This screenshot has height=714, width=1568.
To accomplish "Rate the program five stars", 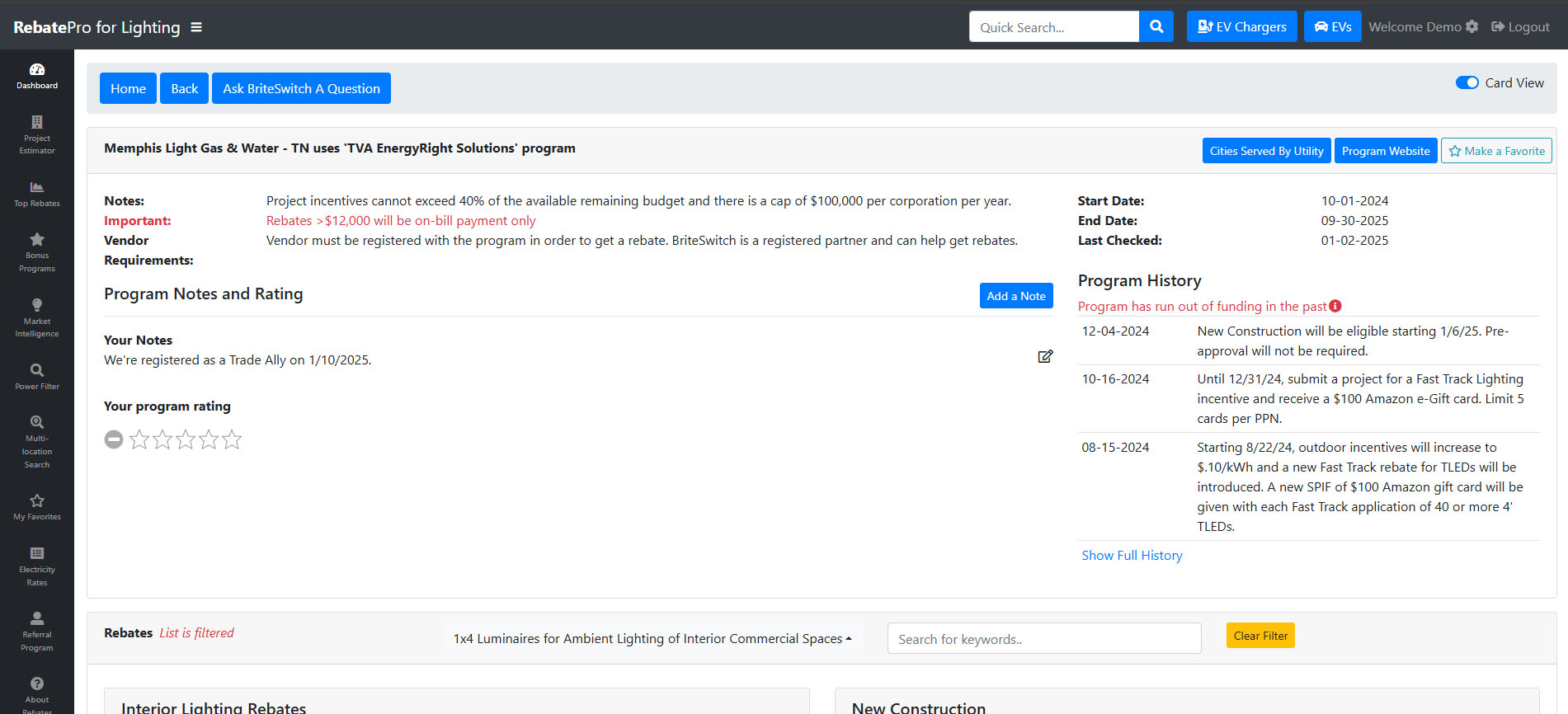I will pos(232,439).
